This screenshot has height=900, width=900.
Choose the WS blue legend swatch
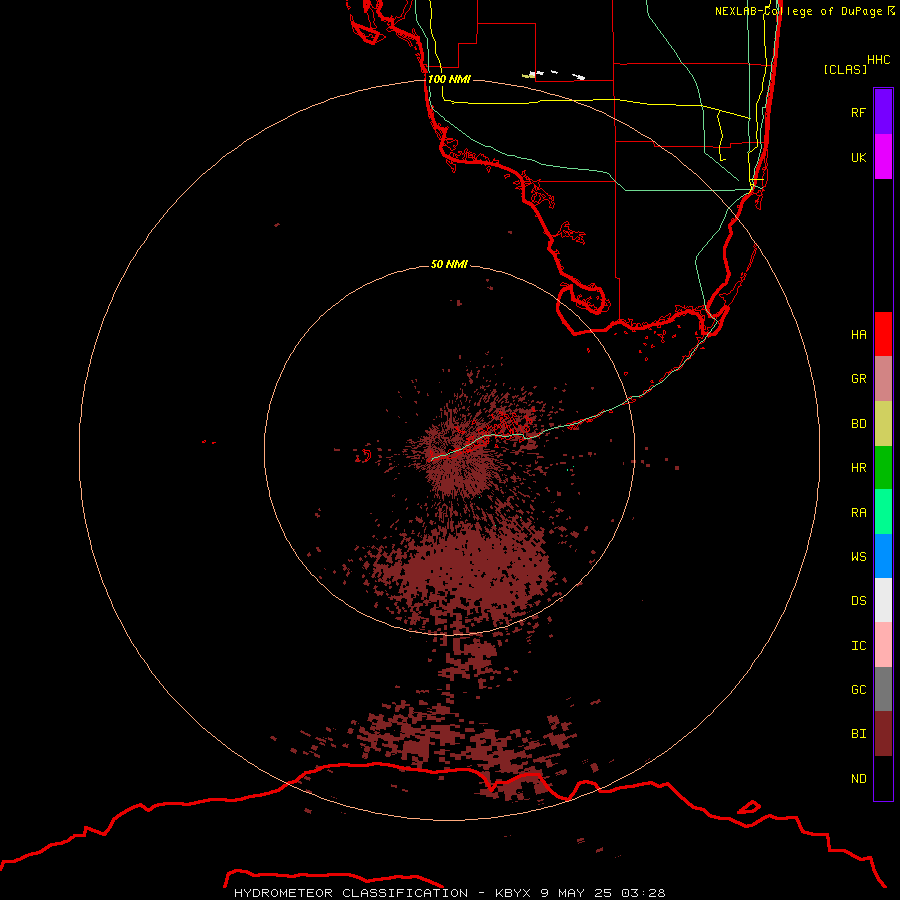coord(883,556)
